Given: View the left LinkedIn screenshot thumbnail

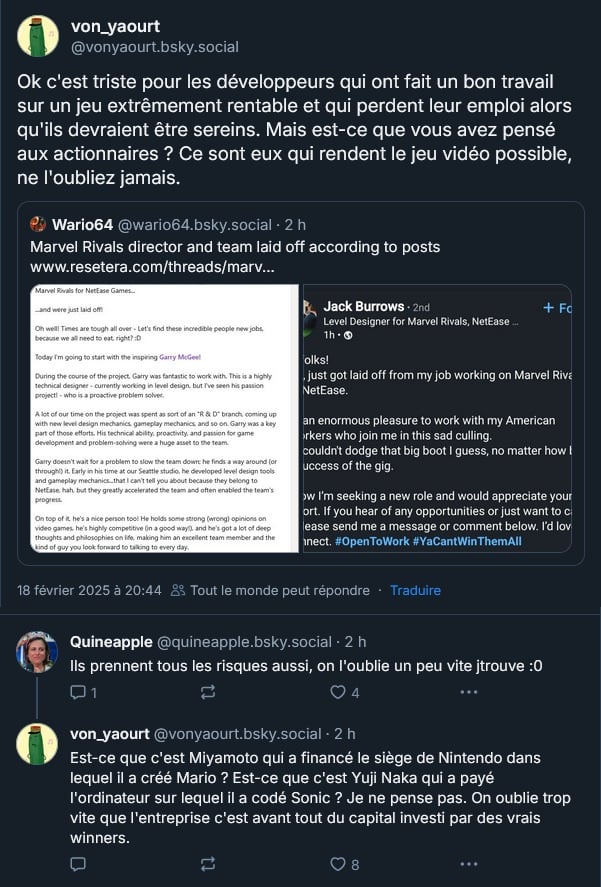Looking at the screenshot, I should coord(164,418).
